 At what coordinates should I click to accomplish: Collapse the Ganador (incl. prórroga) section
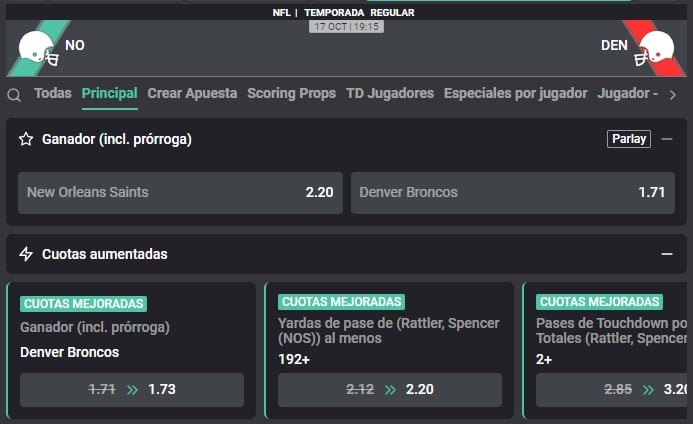[667, 139]
